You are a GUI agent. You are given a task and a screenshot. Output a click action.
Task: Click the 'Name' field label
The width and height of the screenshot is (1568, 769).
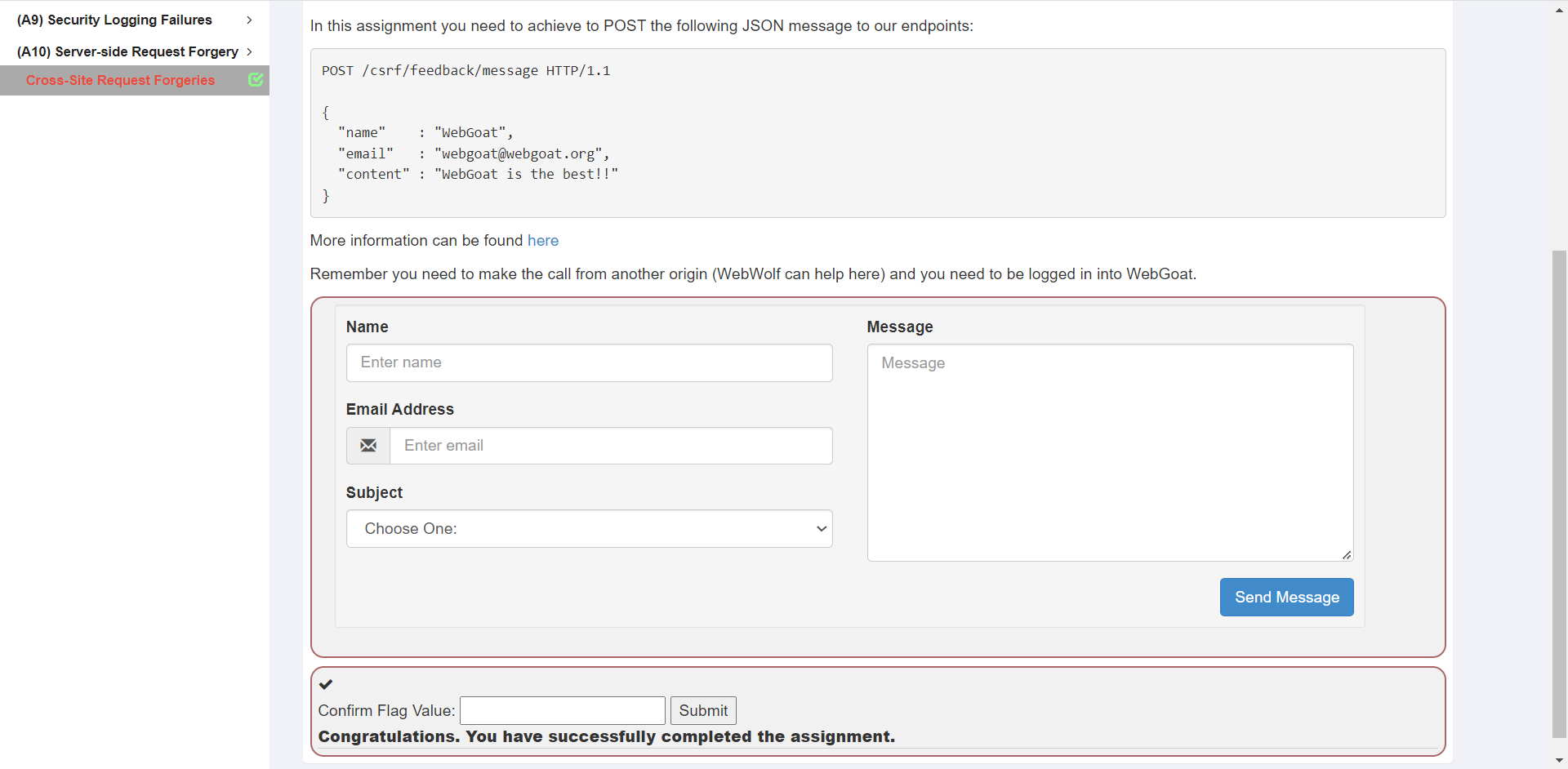coord(367,327)
